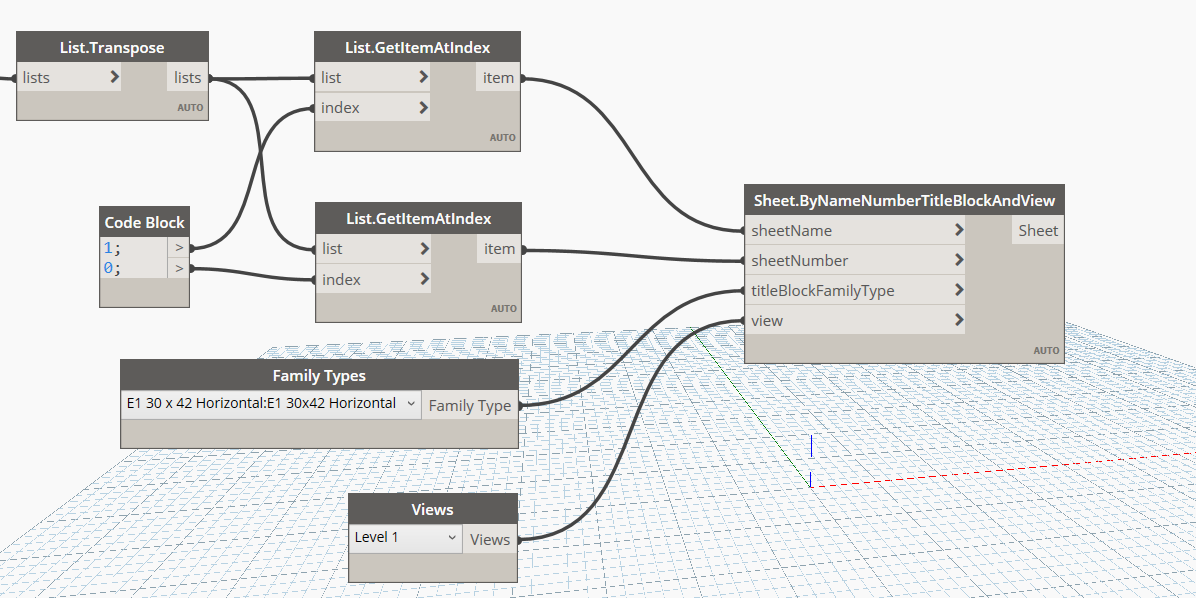Screen dimensions: 1196x598
Task: Click the AUTO lacing on upper List.GetItemAtIndex
Action: pos(504,139)
